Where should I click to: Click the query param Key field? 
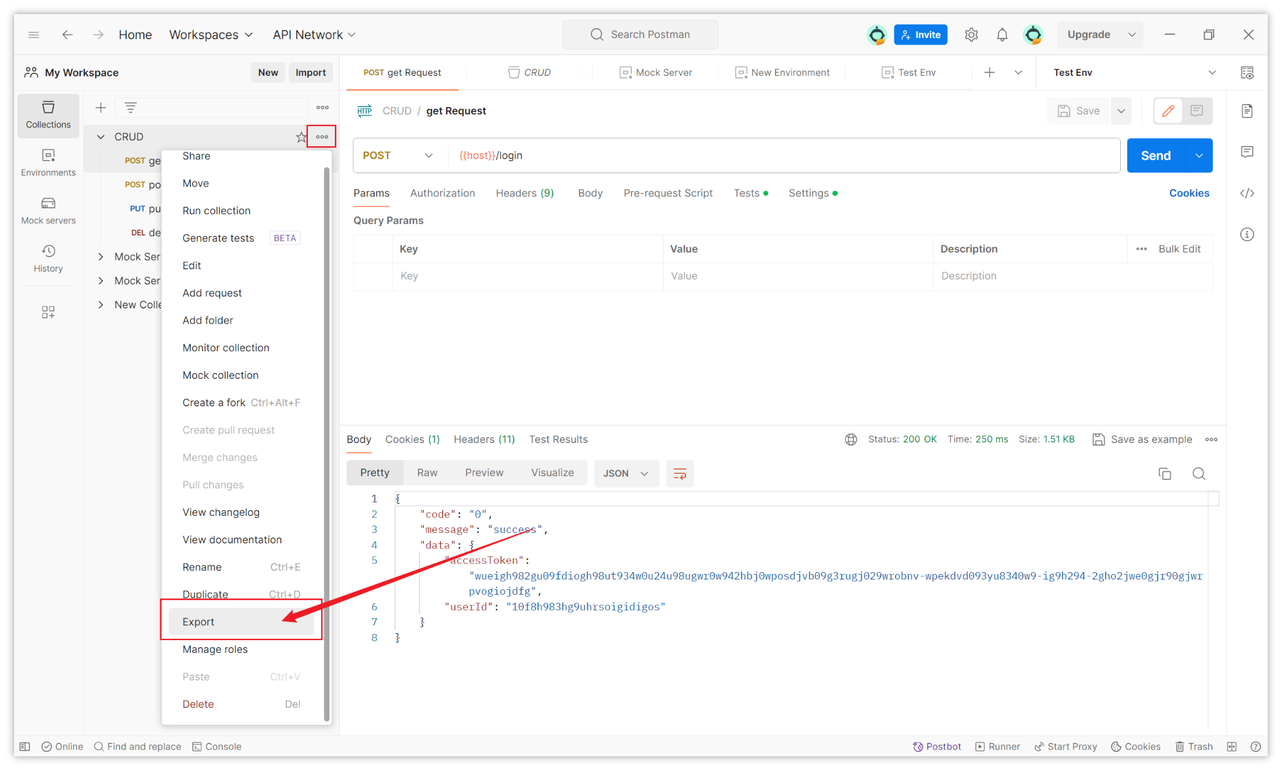[x=528, y=276]
